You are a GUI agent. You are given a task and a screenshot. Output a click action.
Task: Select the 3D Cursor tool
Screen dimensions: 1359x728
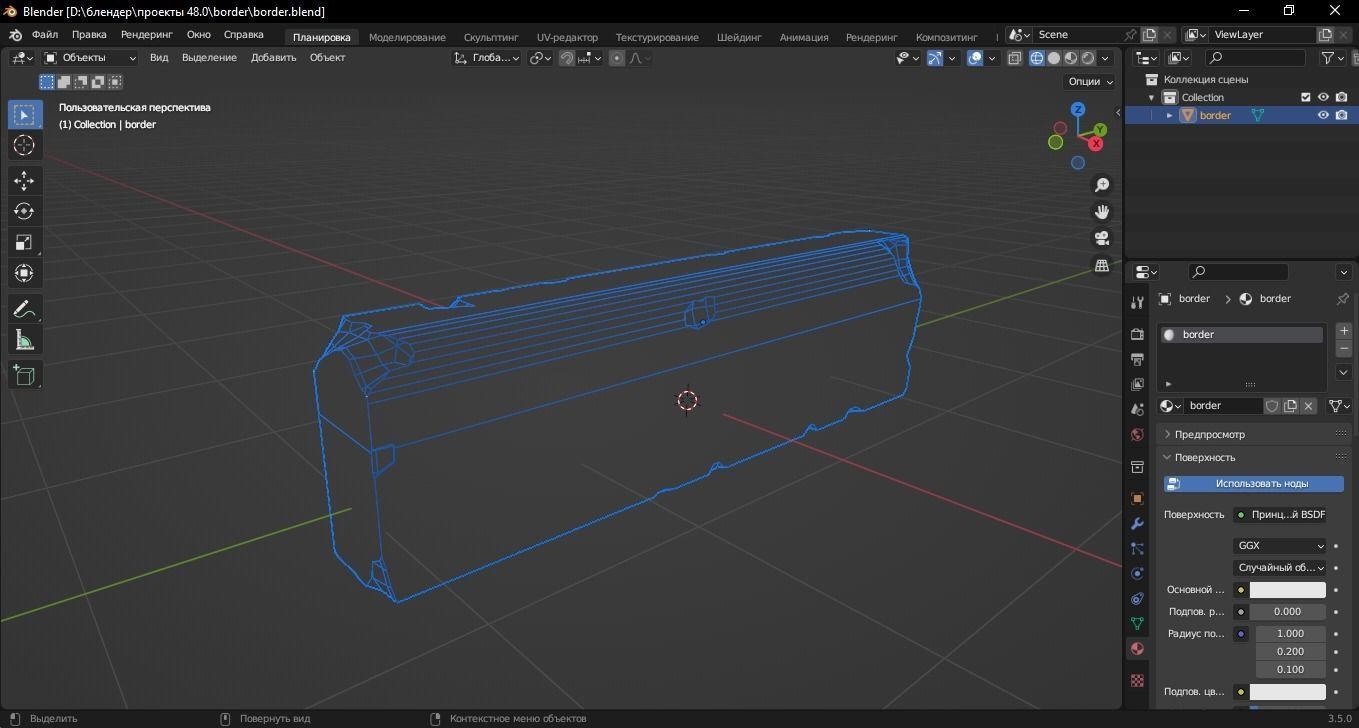click(24, 146)
